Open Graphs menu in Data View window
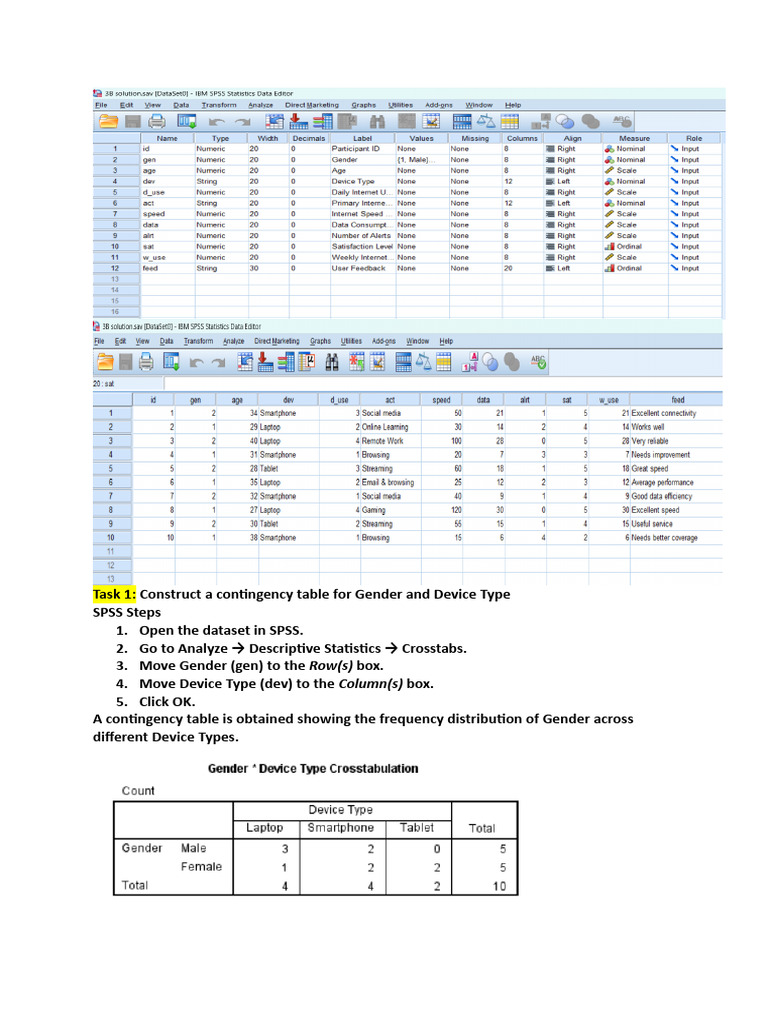This screenshot has width=768, height=1024. tap(320, 341)
